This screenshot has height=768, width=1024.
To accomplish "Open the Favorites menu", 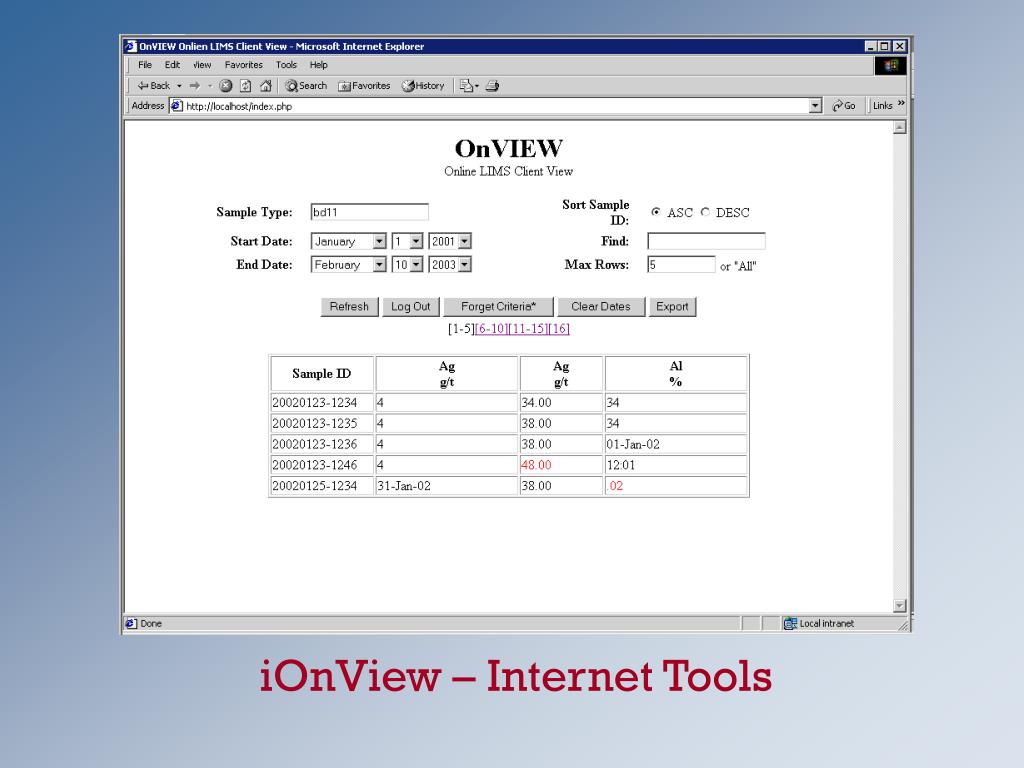I will (x=244, y=65).
